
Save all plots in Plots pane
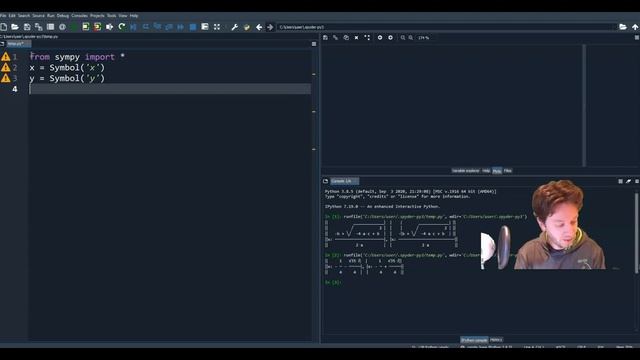click(x=336, y=38)
